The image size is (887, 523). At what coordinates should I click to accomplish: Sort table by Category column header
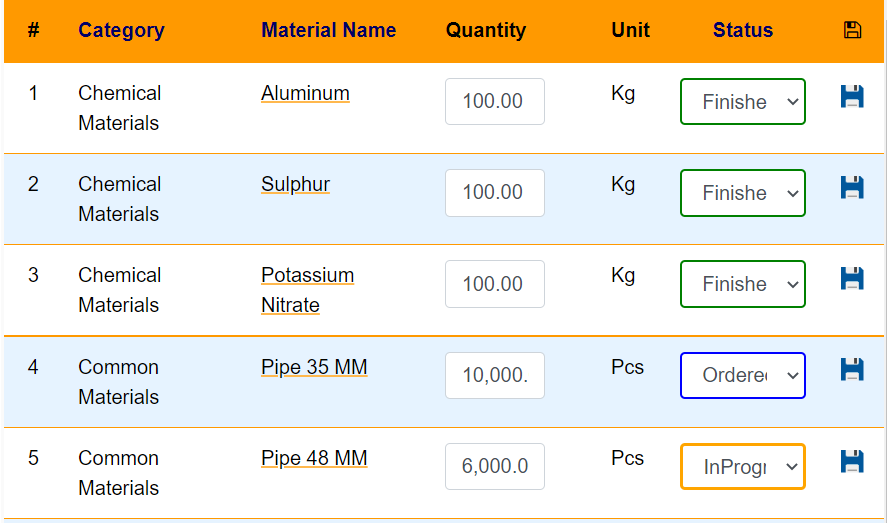pyautogui.click(x=121, y=30)
